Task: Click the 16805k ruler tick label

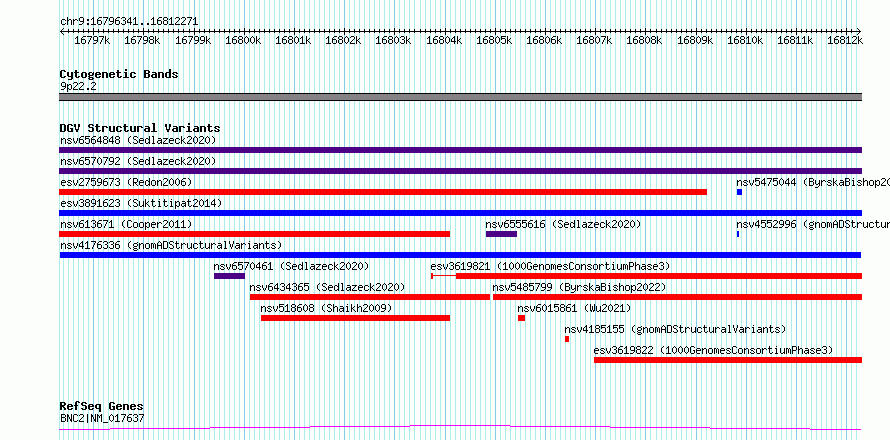Action: tap(494, 41)
